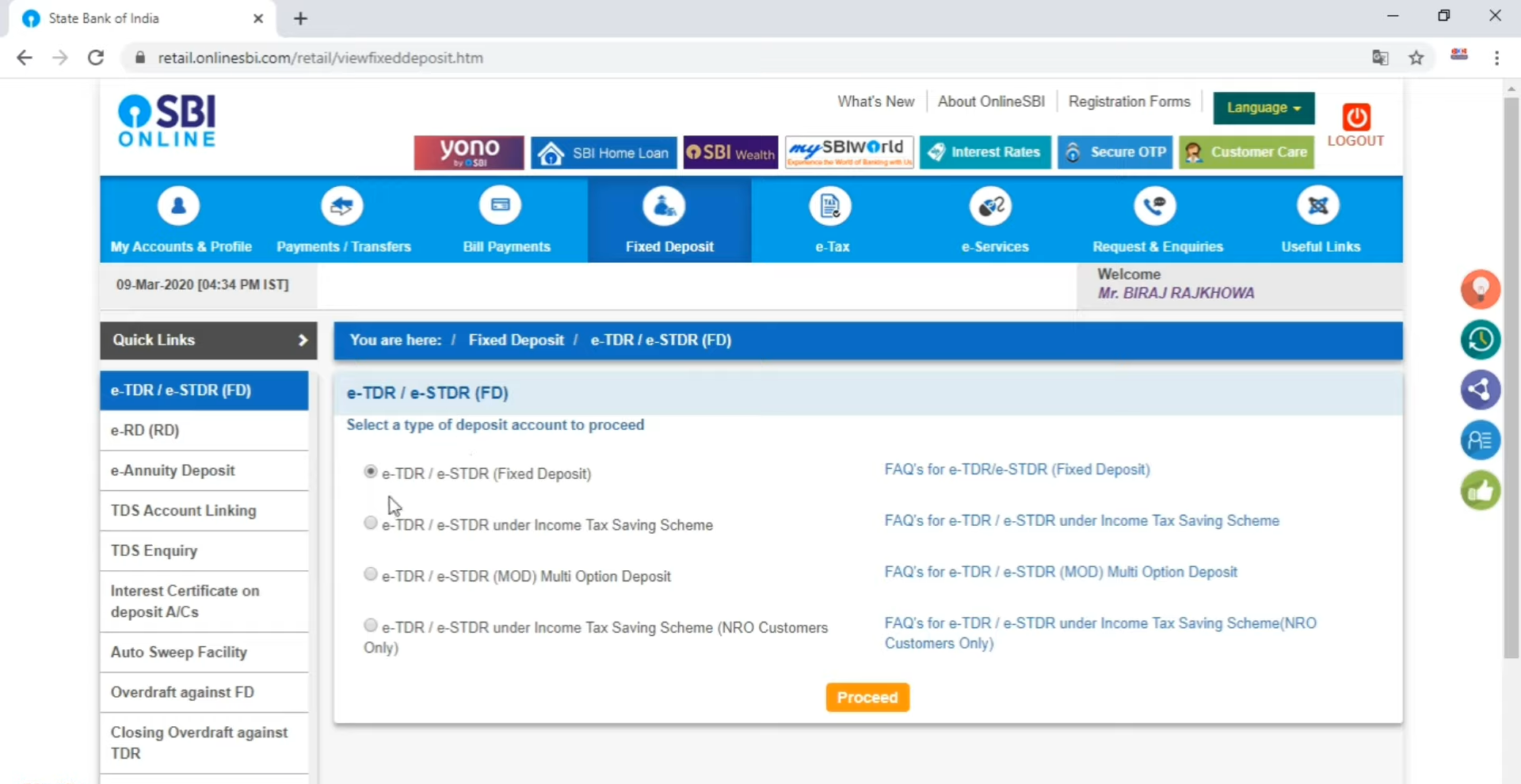Viewport: 1521px width, 784px height.
Task: Open FAQ's for e-TDR/e-STDR (Fixed Deposit)
Action: click(x=1017, y=470)
